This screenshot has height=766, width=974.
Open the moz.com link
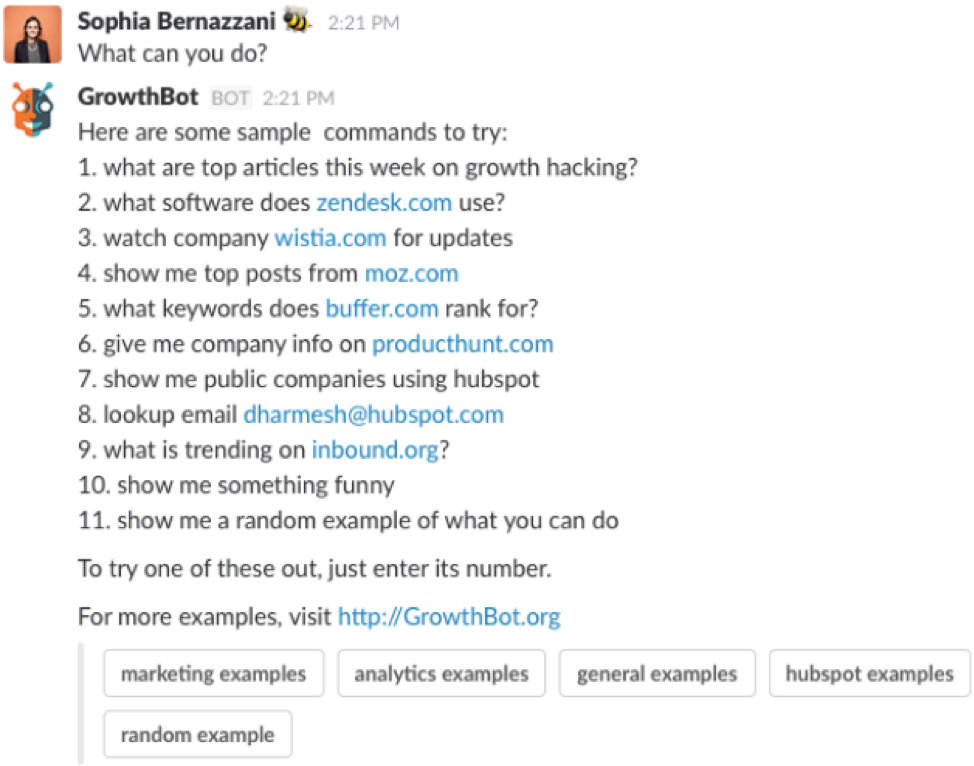[412, 273]
